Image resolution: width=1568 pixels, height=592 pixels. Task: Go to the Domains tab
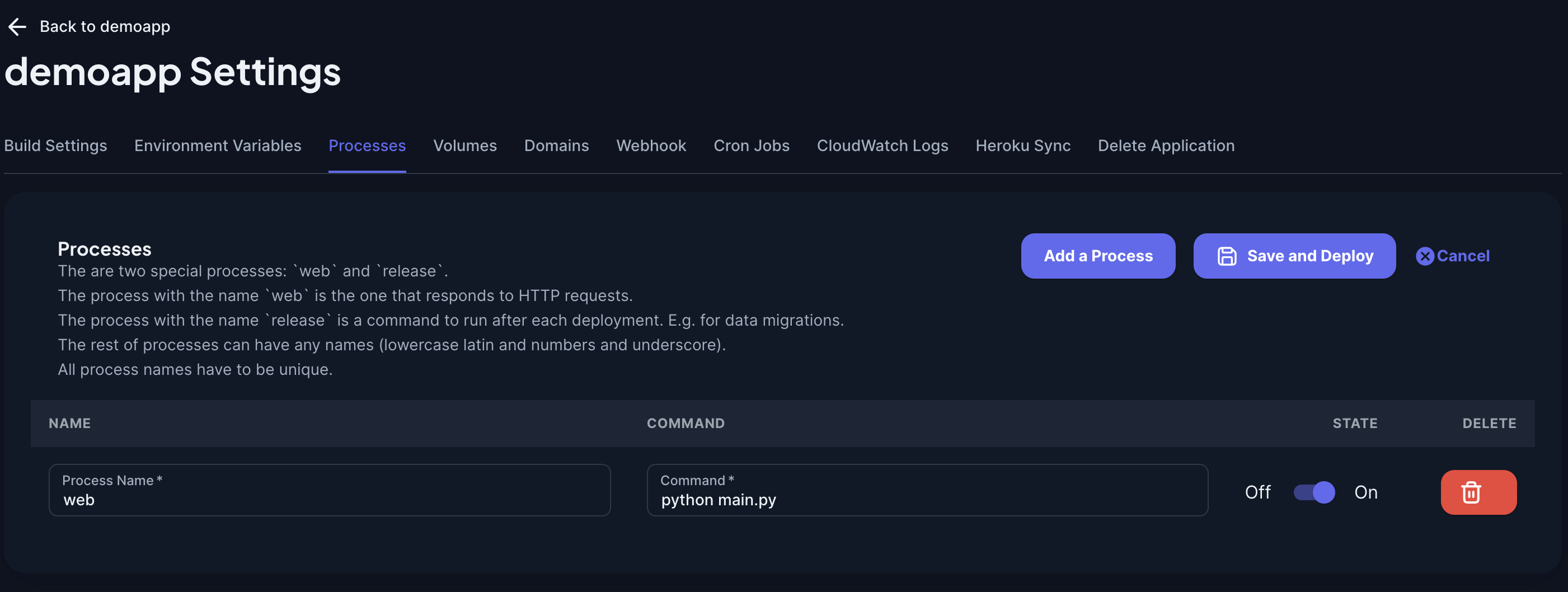point(556,145)
